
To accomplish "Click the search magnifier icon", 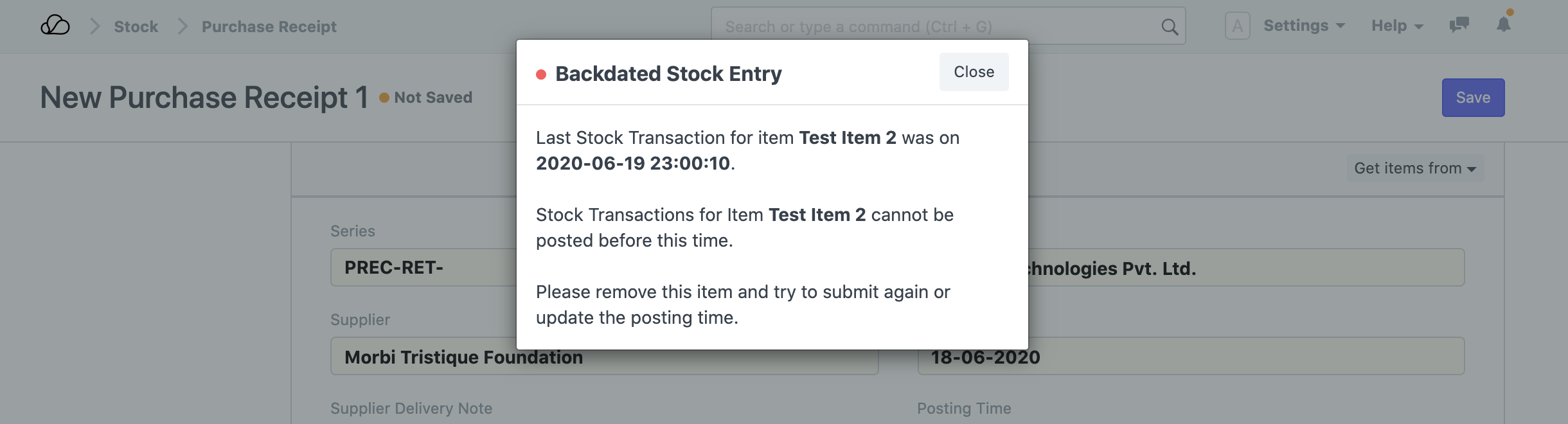I will [1170, 27].
